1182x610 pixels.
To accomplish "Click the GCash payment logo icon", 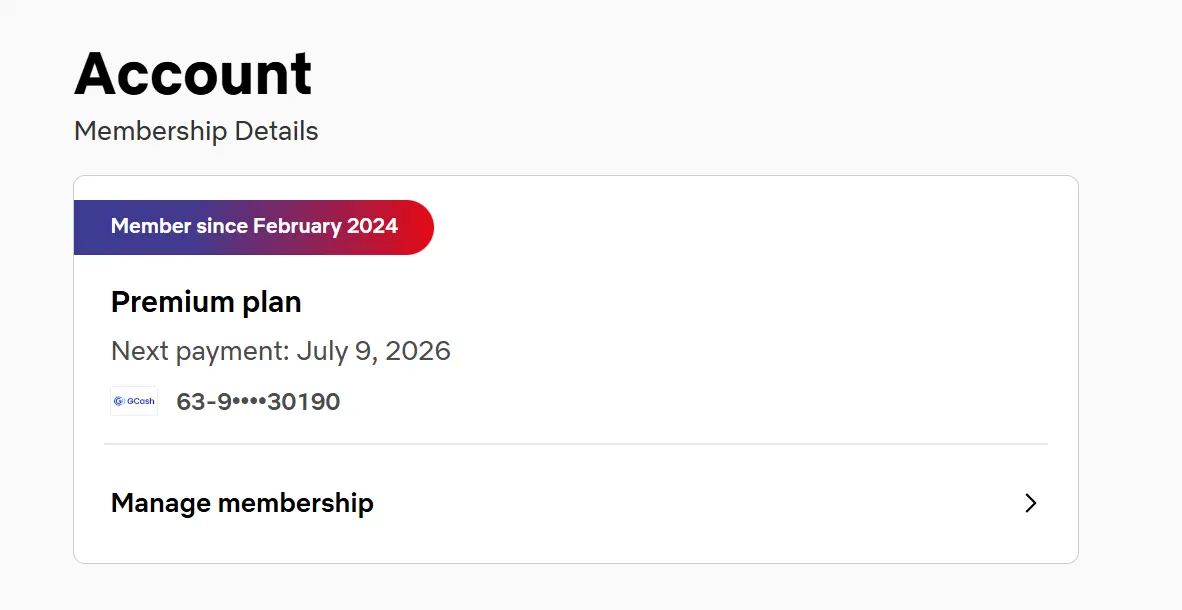I will point(133,401).
